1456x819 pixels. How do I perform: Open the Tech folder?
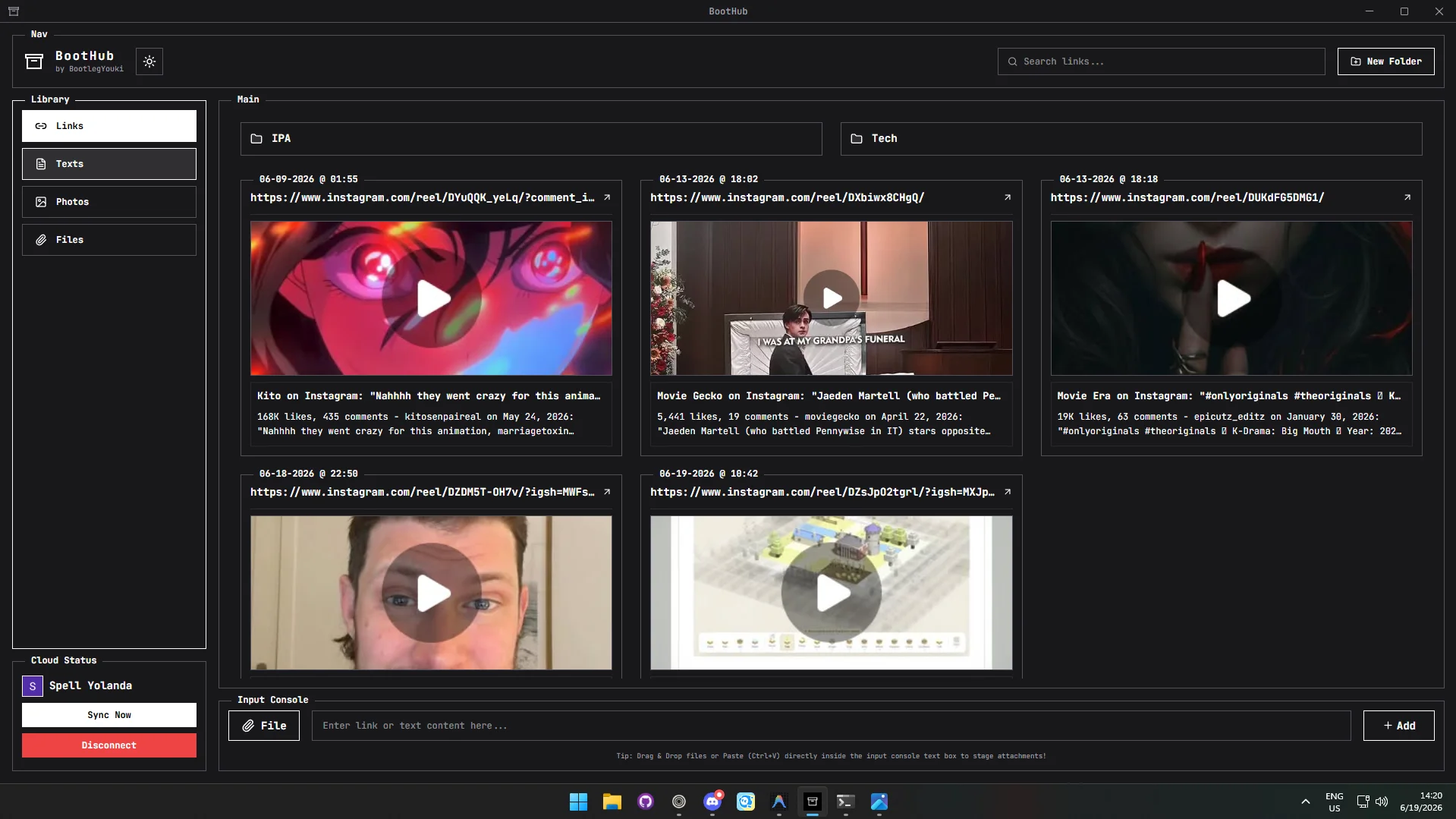(1131, 139)
